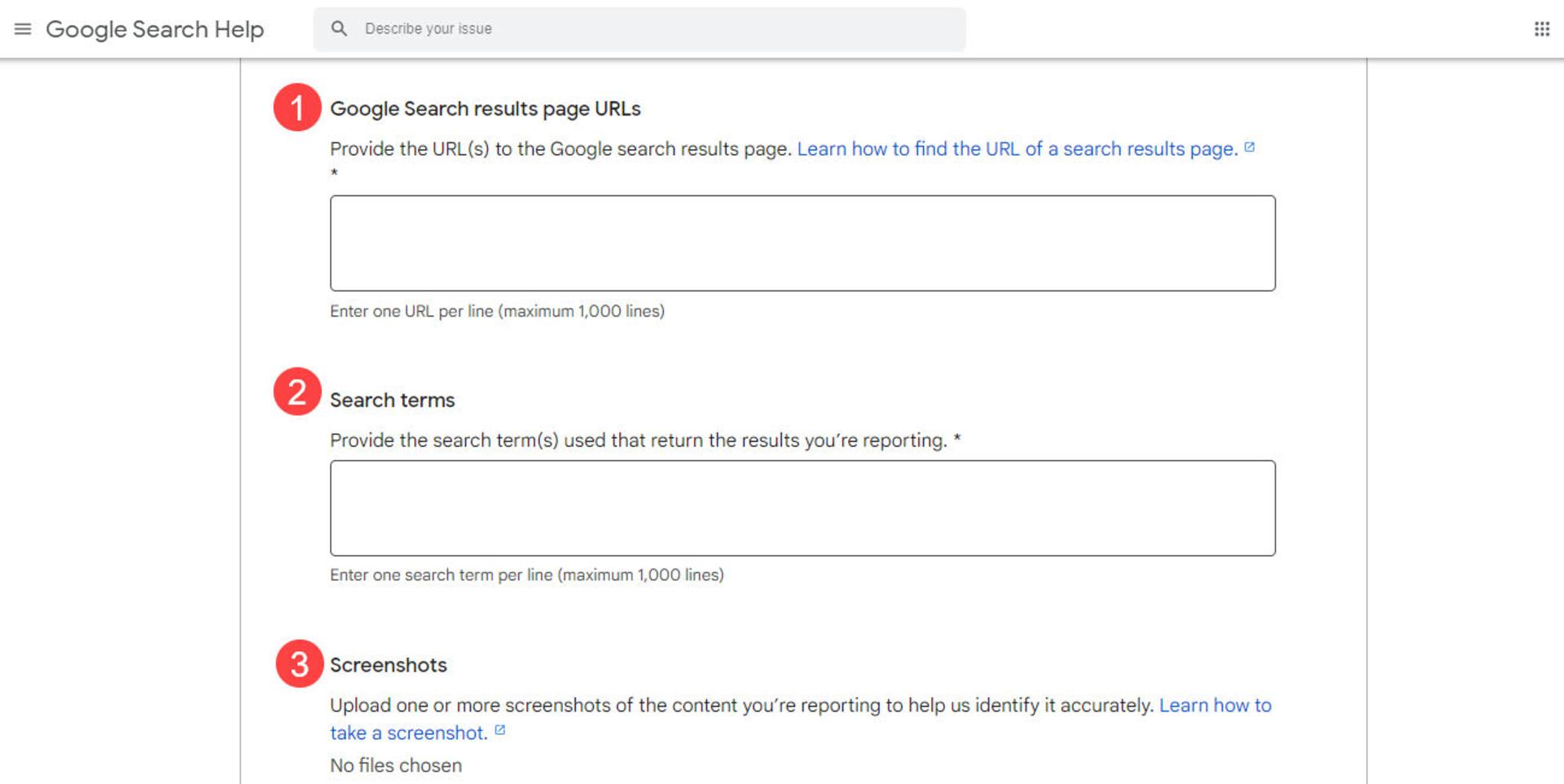Screen dimensions: 1564x784
Task: Click the external link icon after screenshot link
Action: point(500,730)
